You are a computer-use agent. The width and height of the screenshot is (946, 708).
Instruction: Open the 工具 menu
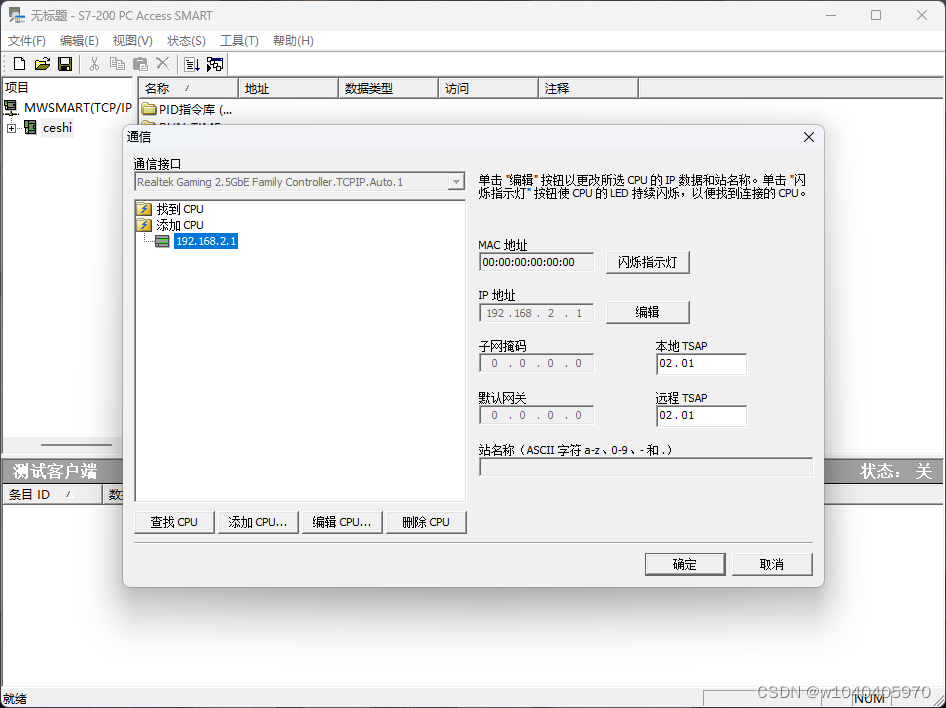[x=239, y=41]
